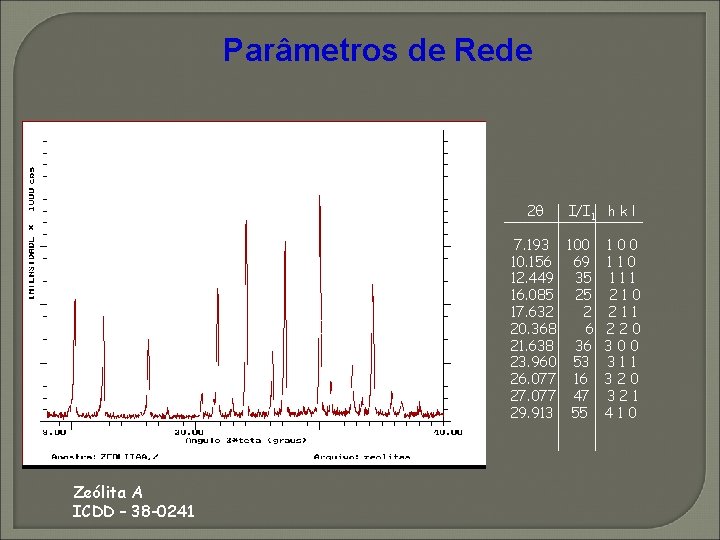Click the vertical intensity axis label

[x=31, y=233]
